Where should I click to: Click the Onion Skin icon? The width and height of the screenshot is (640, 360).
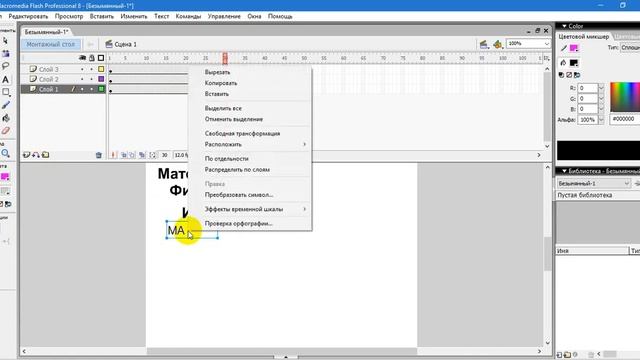click(124, 155)
